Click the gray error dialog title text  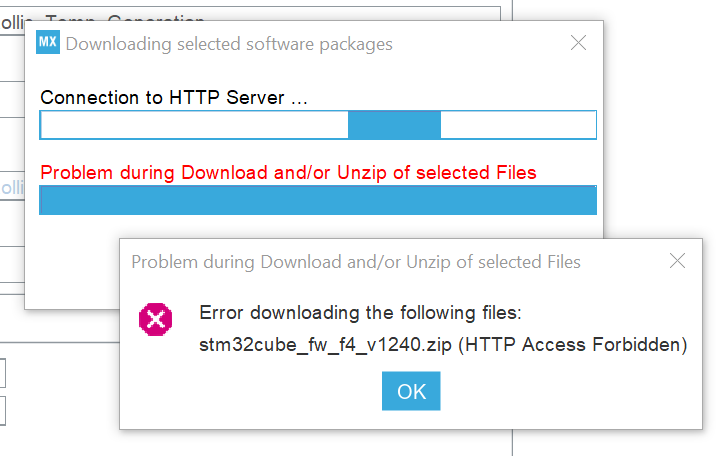356,262
